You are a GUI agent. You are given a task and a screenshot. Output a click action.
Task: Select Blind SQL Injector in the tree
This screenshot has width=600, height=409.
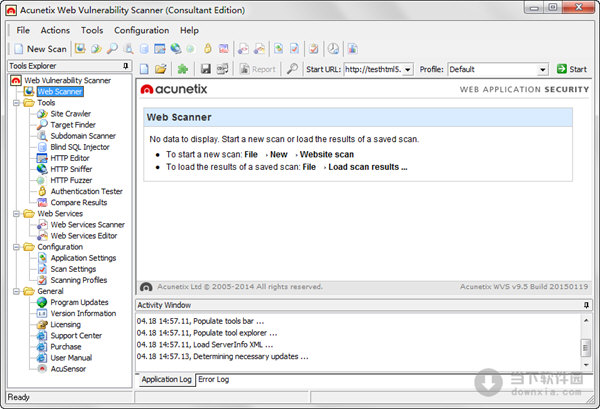[x=80, y=147]
